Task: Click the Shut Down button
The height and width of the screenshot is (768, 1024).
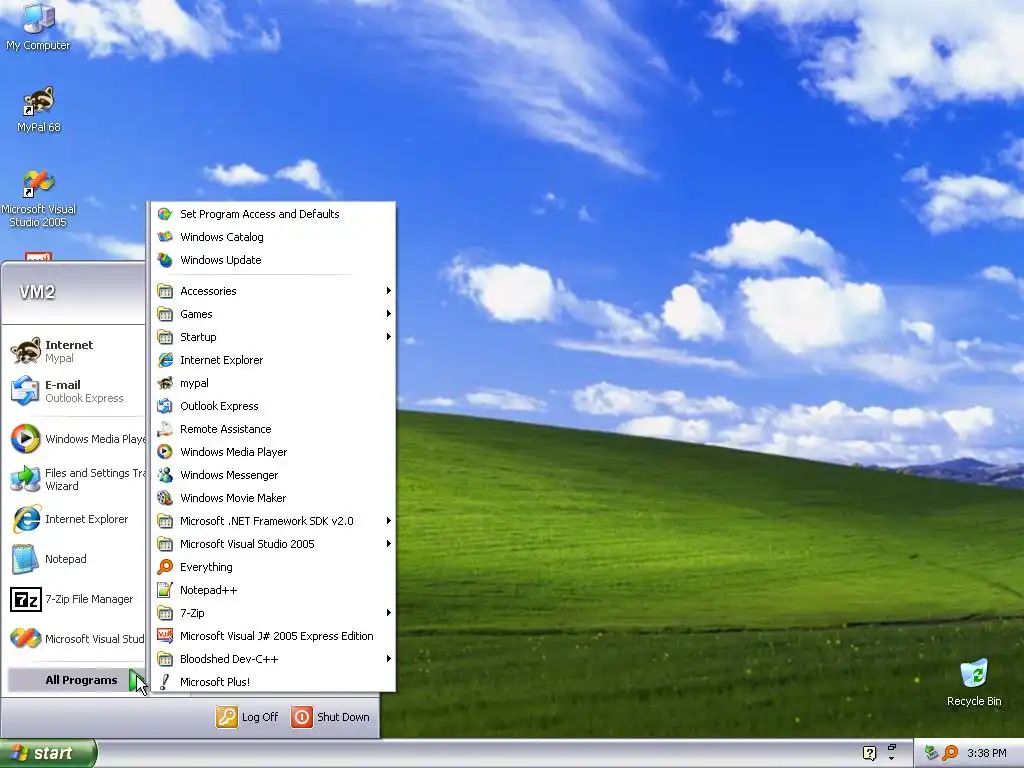Action: [x=330, y=717]
